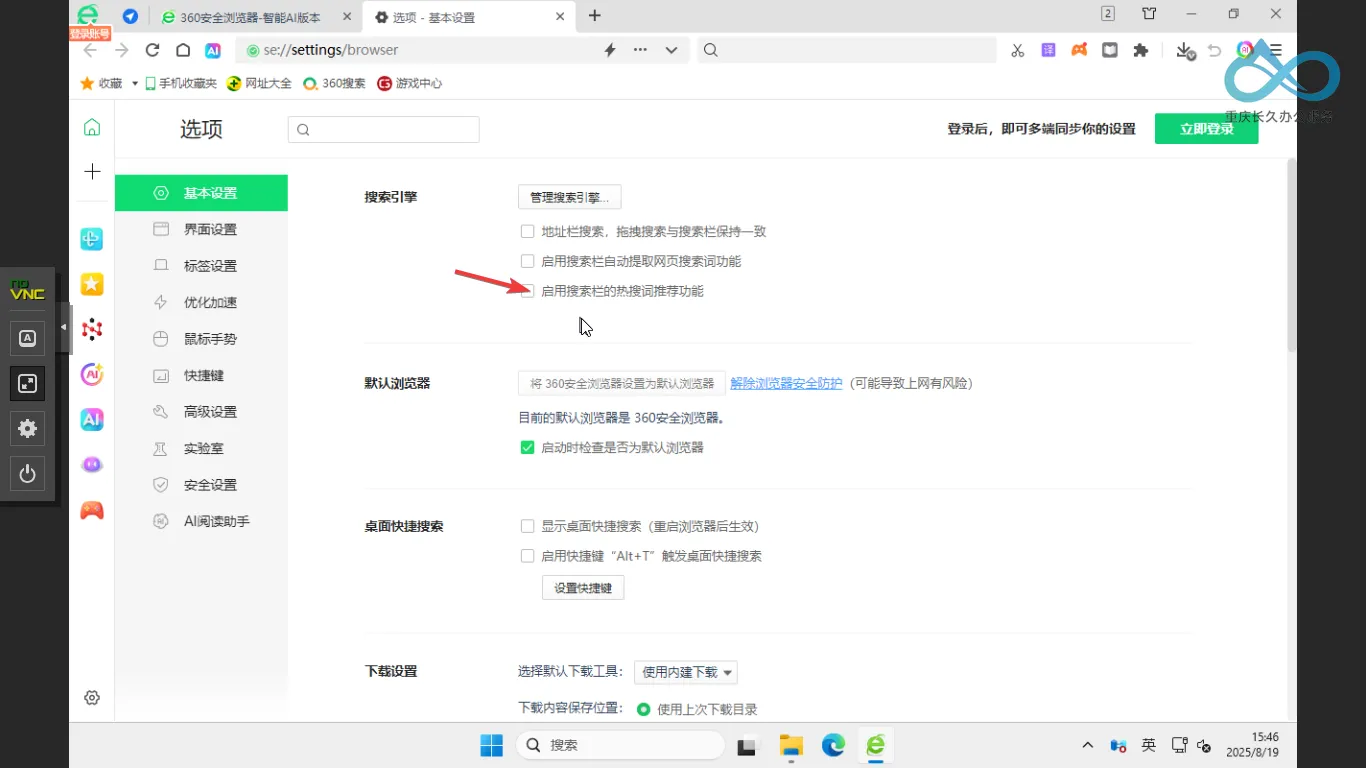Open 网址大全 bookmark
Screen dimensions: 1366x768
(x=259, y=84)
